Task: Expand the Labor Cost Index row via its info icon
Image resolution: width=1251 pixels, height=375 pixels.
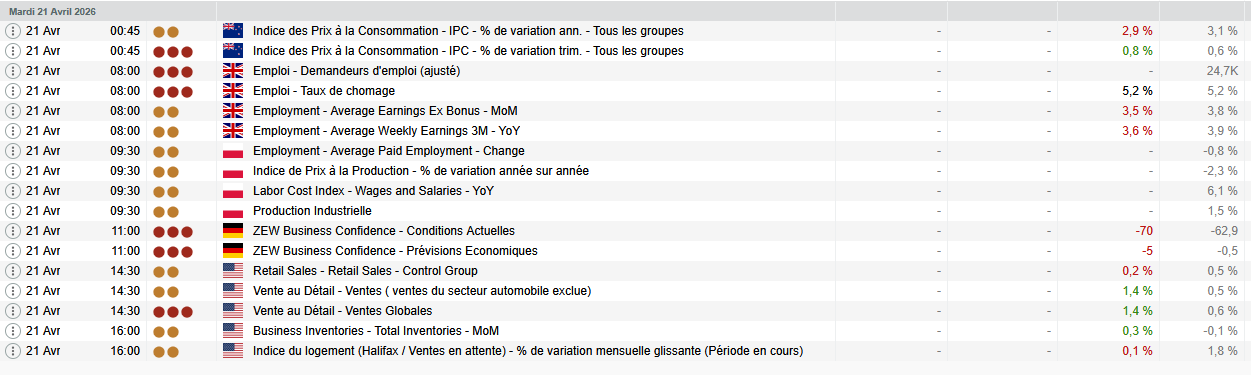Action: (13, 191)
